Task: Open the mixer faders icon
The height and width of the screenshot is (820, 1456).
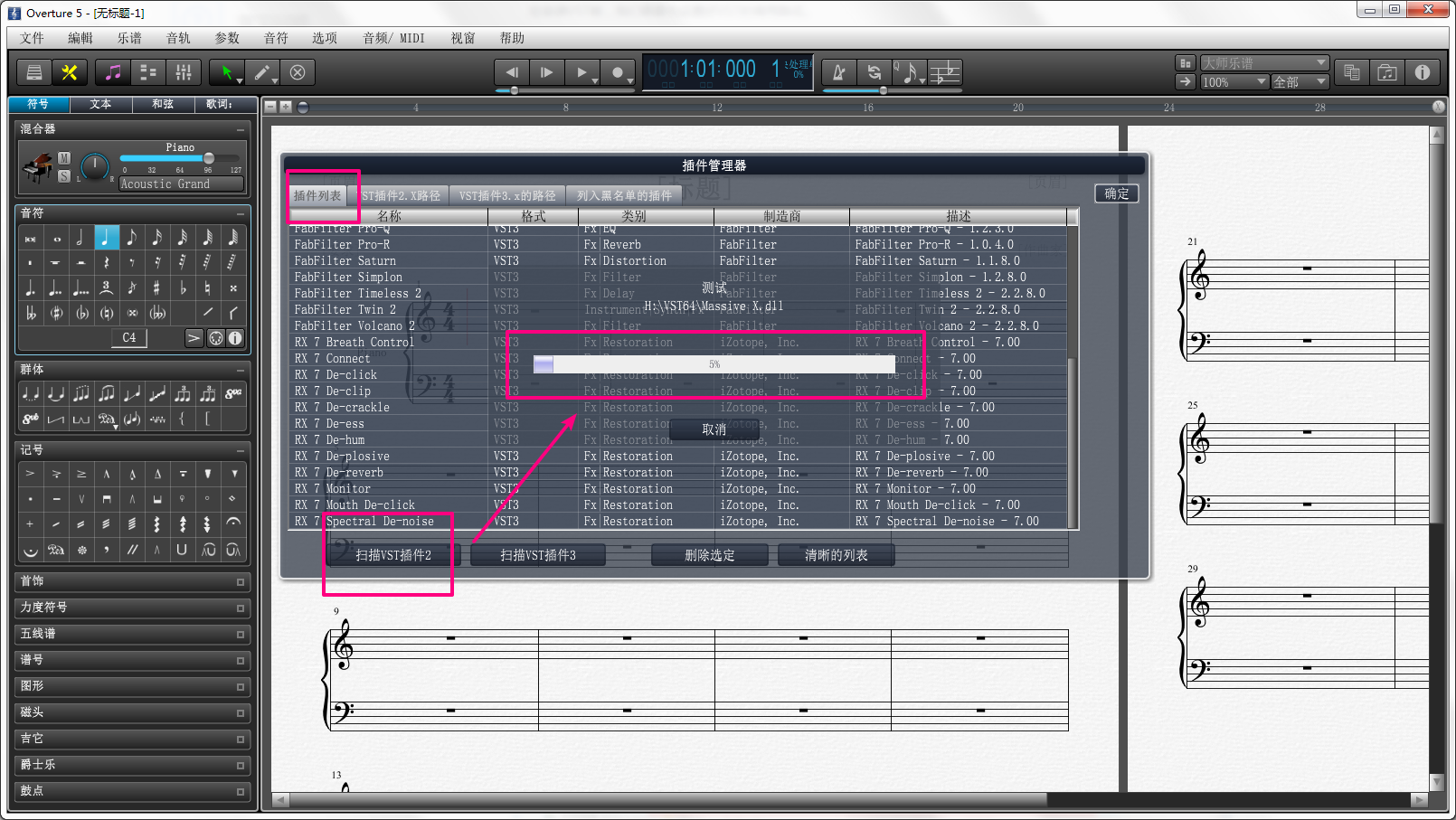Action: coord(183,72)
